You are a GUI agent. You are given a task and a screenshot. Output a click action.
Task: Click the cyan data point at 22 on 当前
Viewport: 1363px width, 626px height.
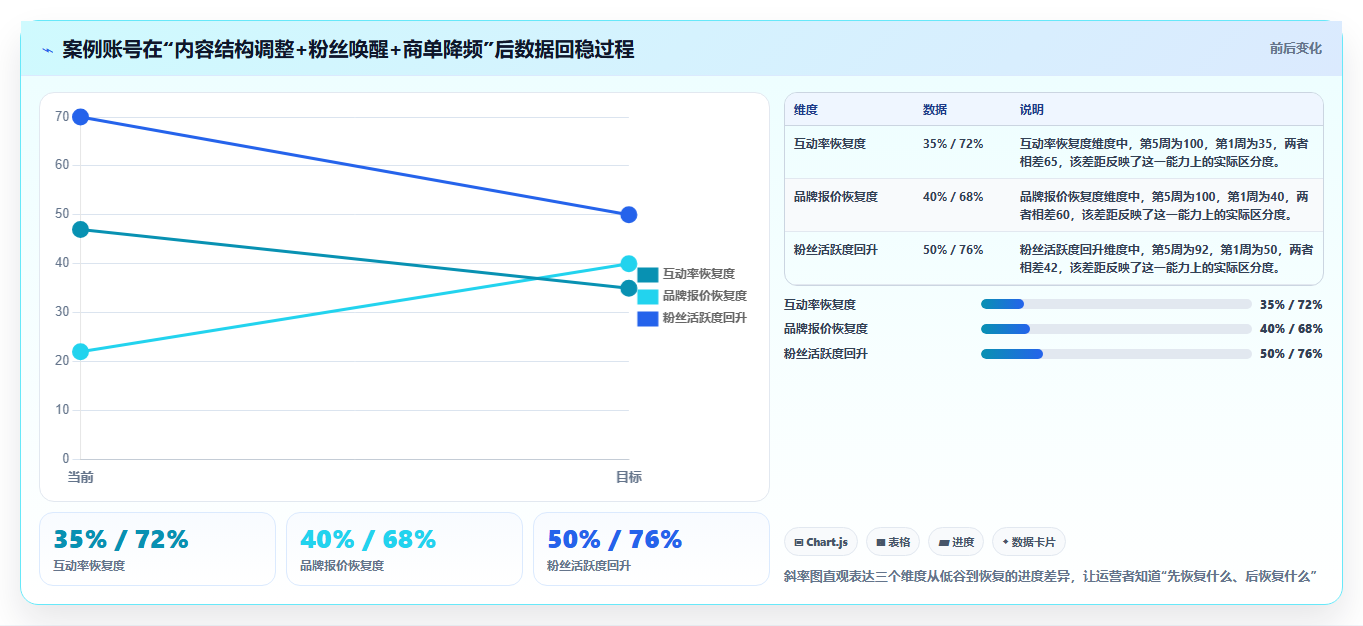pyautogui.click(x=81, y=352)
